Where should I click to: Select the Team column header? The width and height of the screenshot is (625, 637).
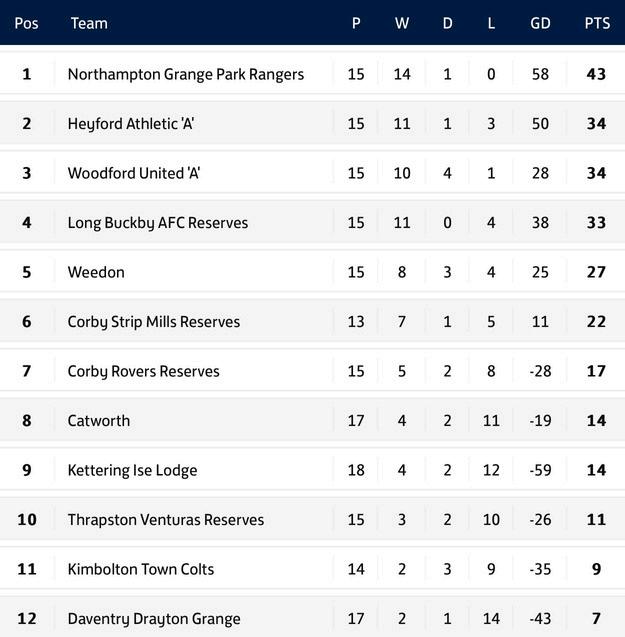pyautogui.click(x=89, y=23)
